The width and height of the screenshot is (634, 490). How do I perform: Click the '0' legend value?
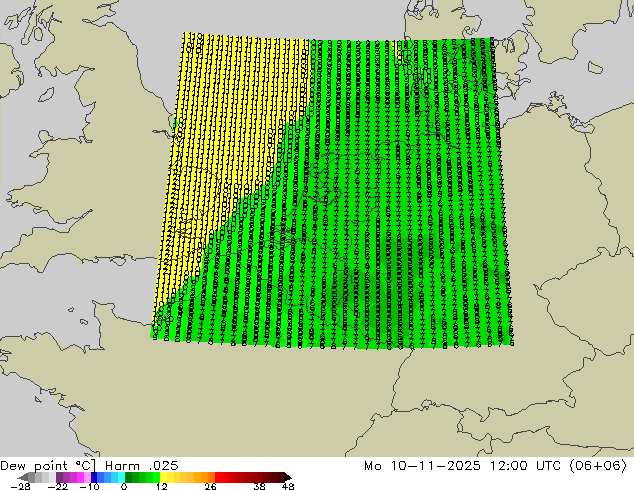click(124, 486)
